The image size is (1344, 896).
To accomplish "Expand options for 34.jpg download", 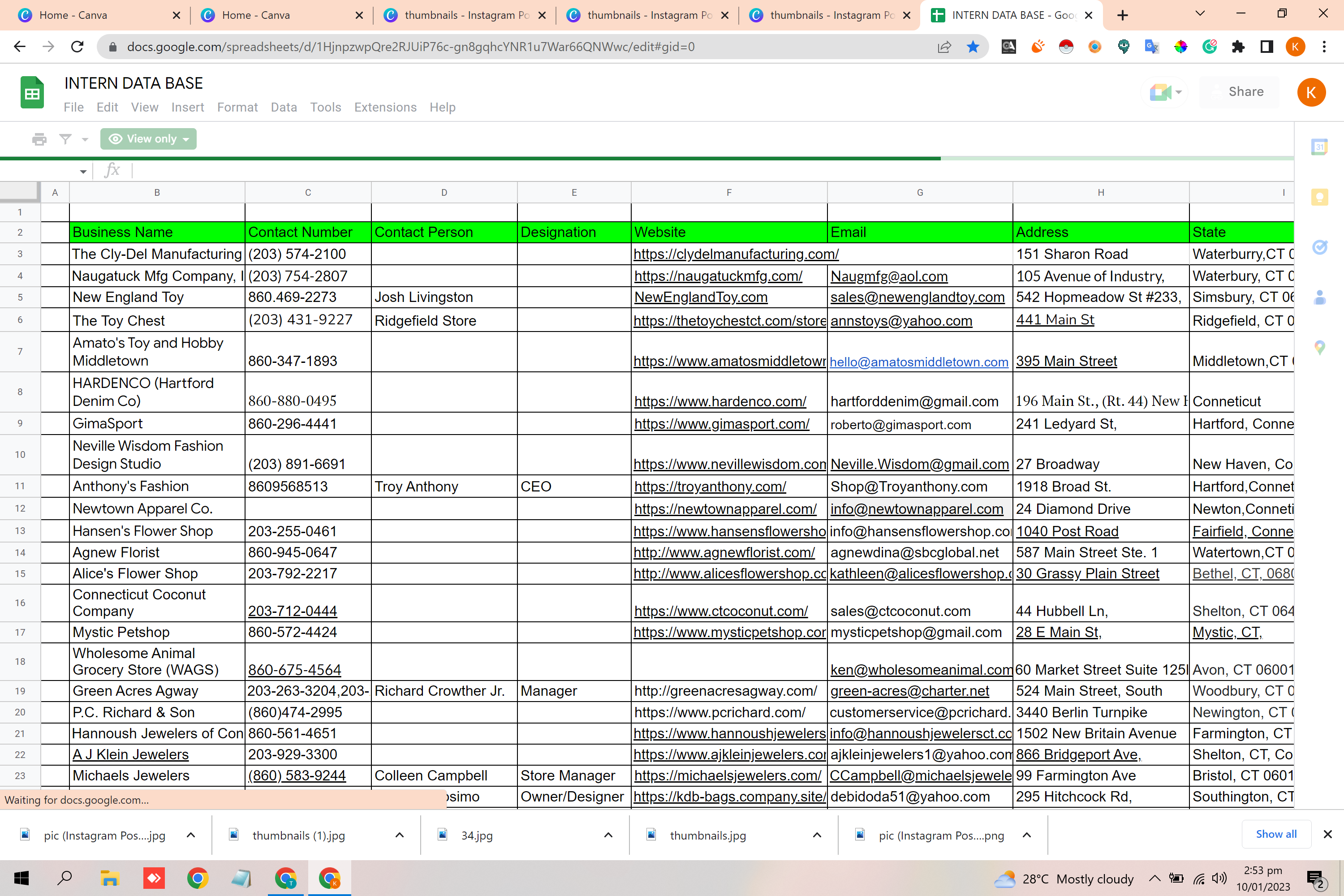I will coord(608,836).
